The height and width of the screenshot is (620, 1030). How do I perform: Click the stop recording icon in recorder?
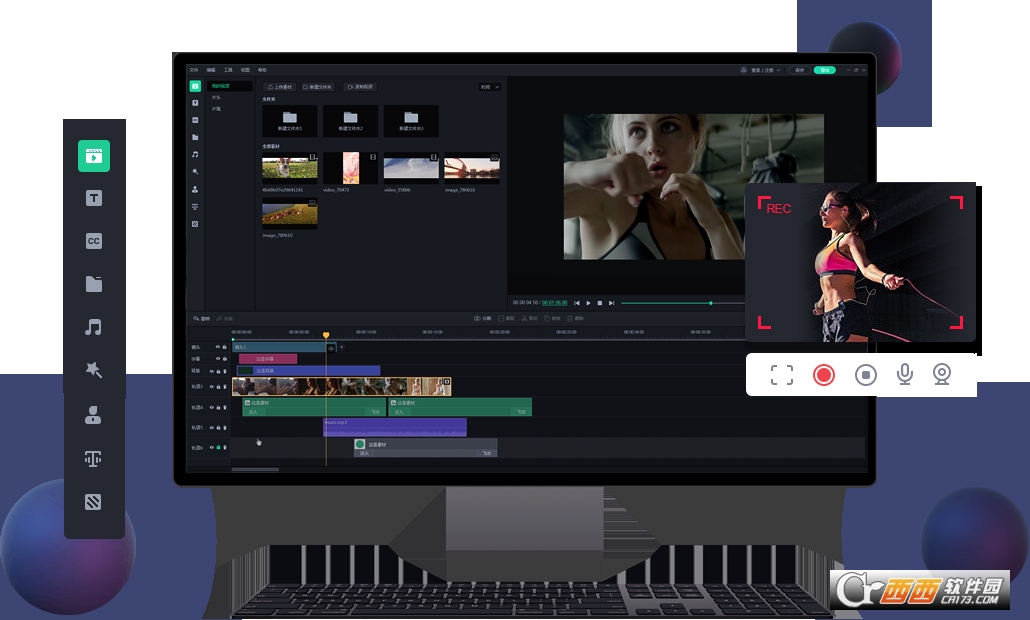point(866,375)
